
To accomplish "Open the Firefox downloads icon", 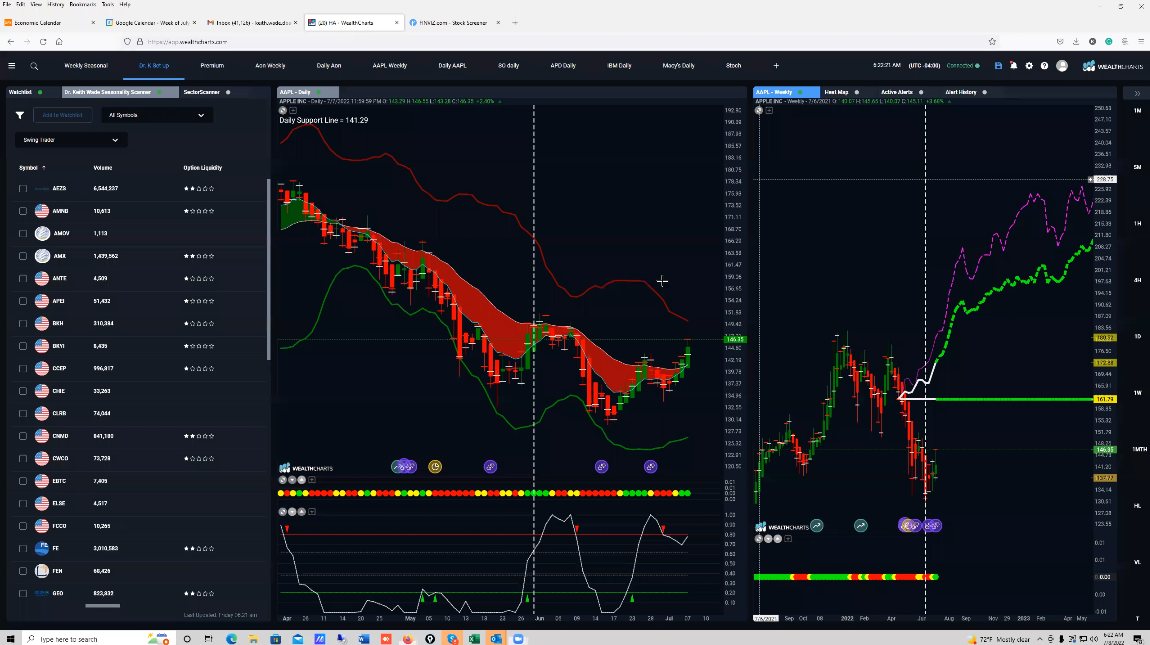I will [x=1076, y=42].
